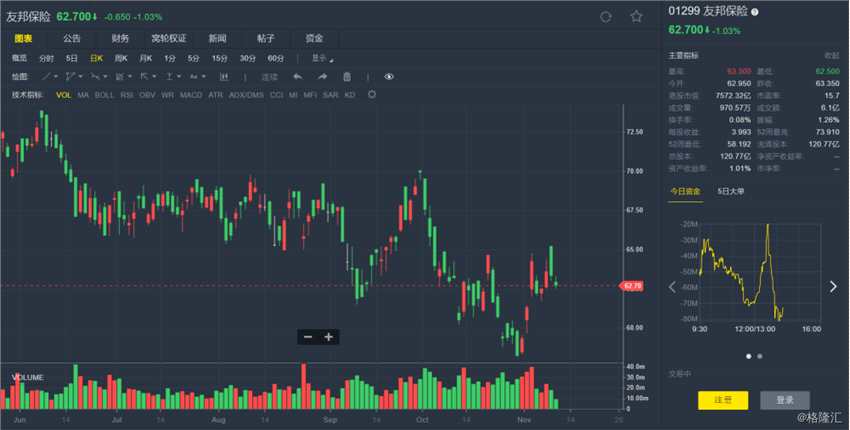Toggle drawing visibility with the eye icon

point(389,76)
